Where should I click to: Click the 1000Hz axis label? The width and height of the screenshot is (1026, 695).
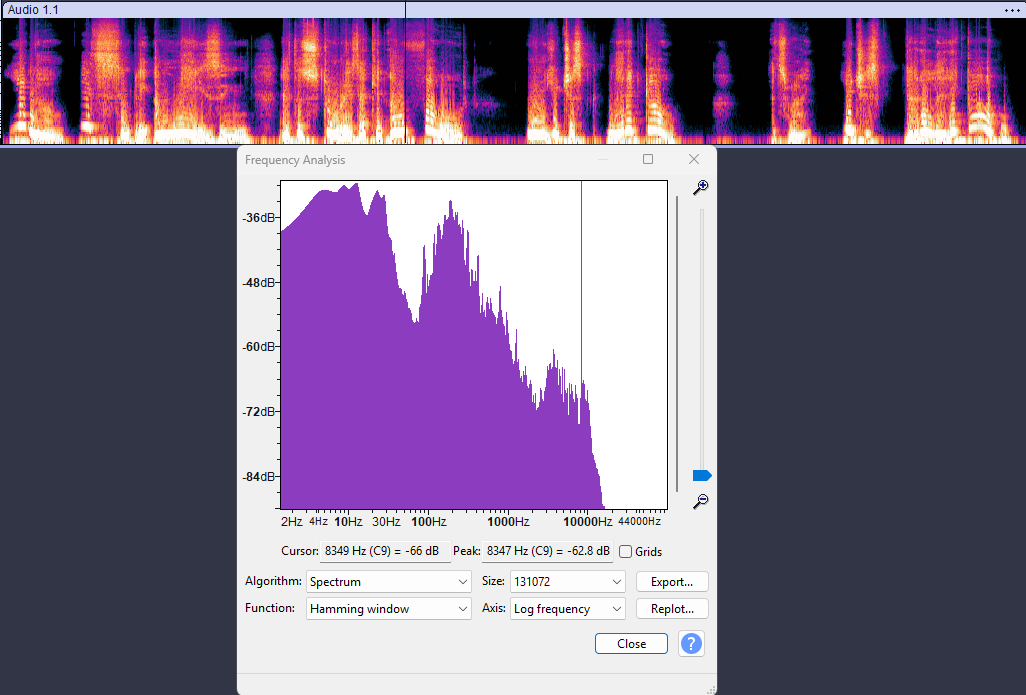click(x=508, y=522)
